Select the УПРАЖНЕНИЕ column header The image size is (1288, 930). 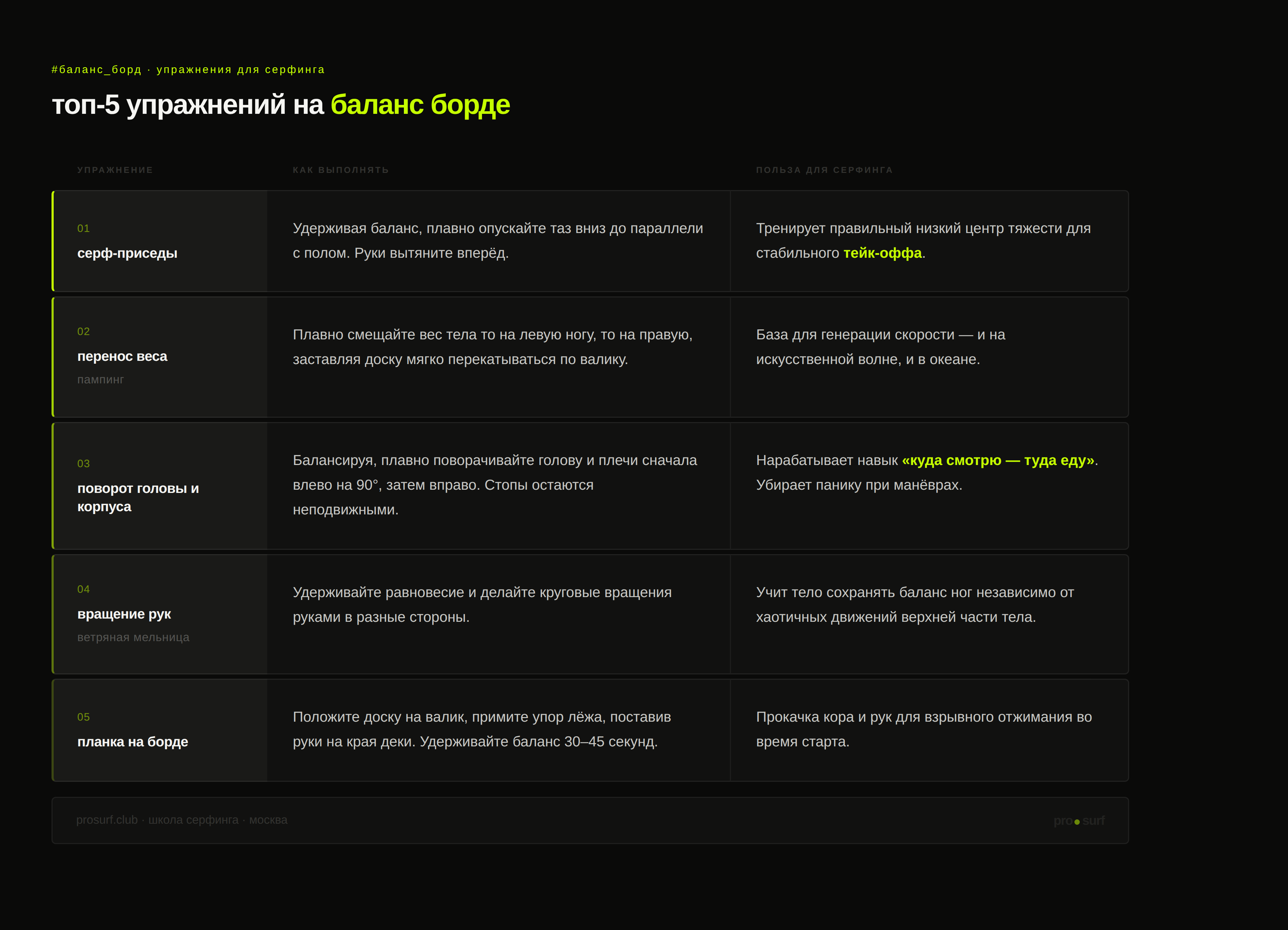[x=115, y=170]
